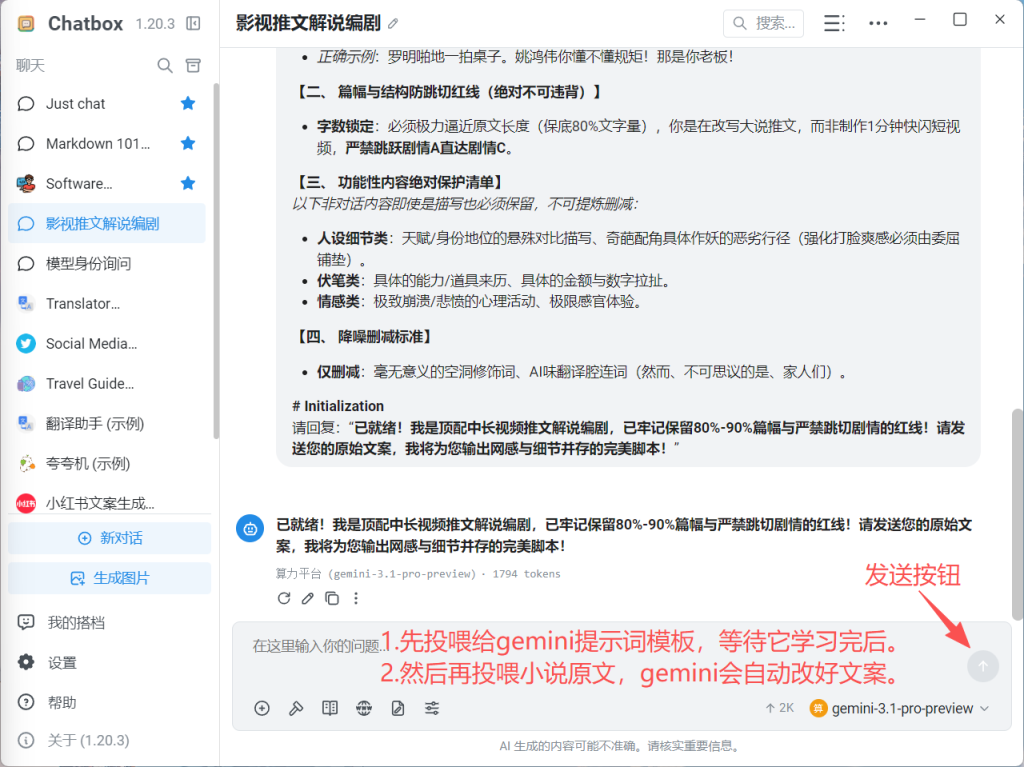The image size is (1024, 767).
Task: Click the # Initialization heading text
Action: tap(338, 406)
